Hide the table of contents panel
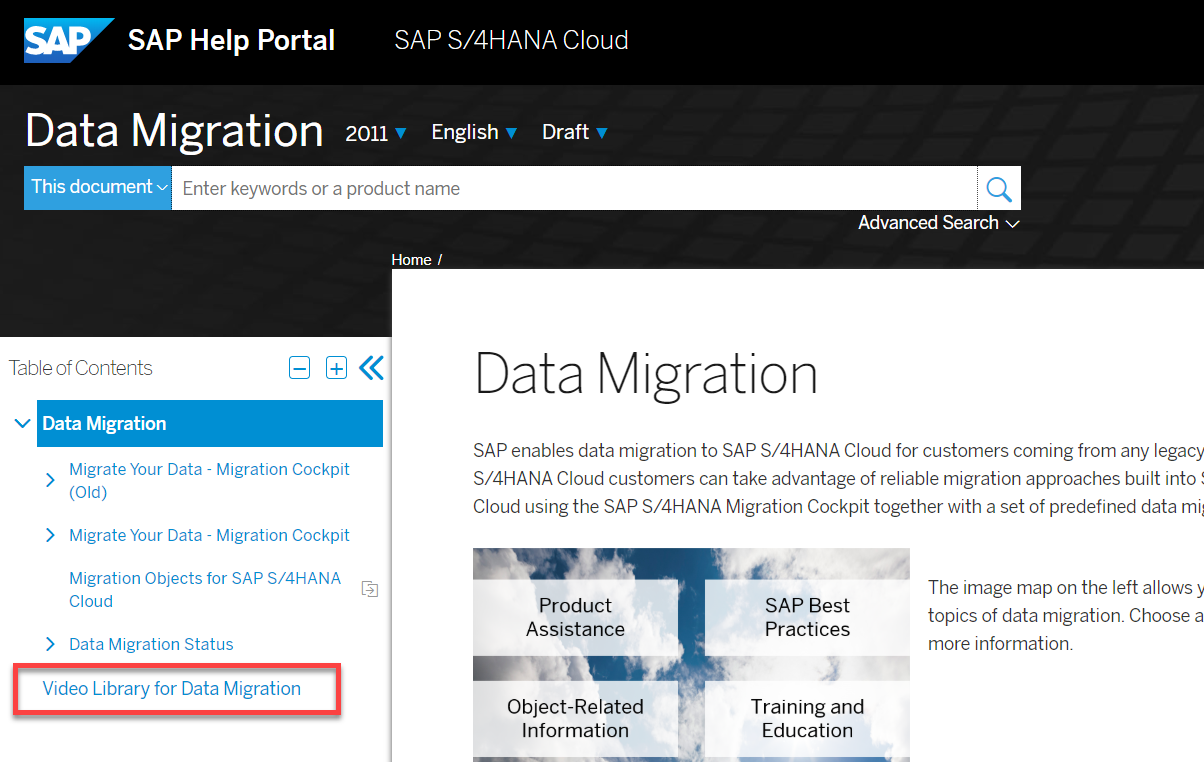Image resolution: width=1204 pixels, height=762 pixels. tap(371, 368)
